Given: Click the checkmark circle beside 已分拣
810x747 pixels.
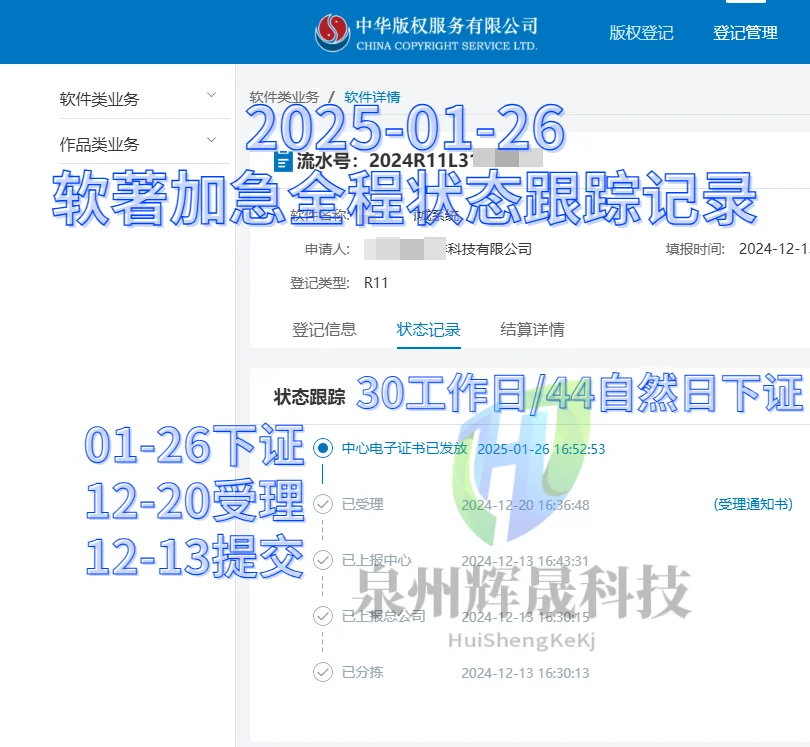Looking at the screenshot, I should tap(322, 672).
